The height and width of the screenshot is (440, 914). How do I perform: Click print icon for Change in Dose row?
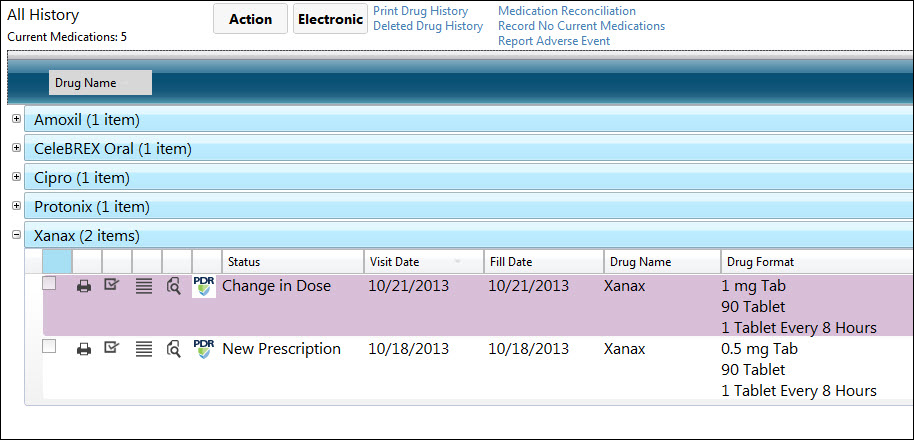85,287
